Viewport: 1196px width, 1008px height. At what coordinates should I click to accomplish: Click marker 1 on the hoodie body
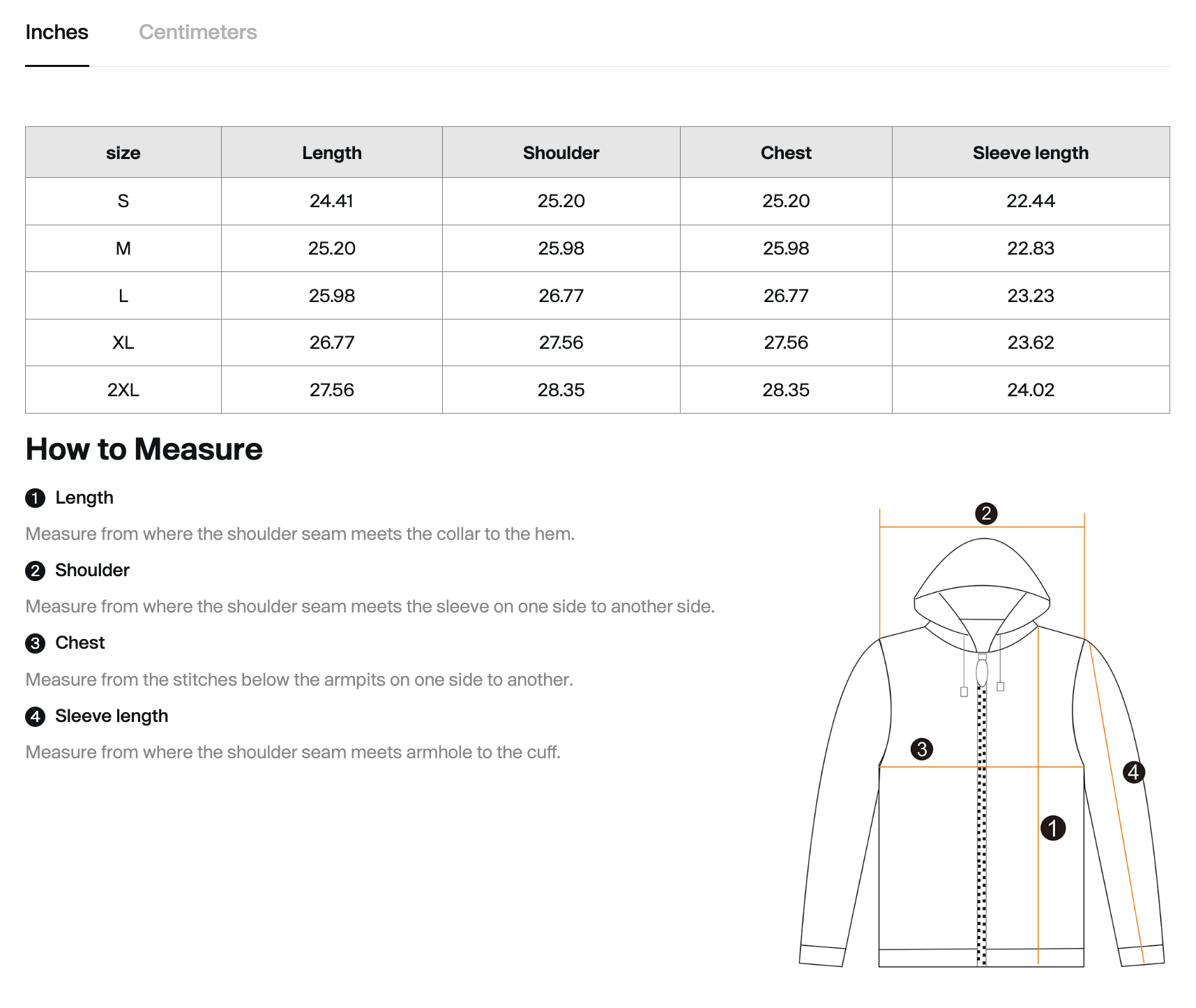click(1052, 828)
